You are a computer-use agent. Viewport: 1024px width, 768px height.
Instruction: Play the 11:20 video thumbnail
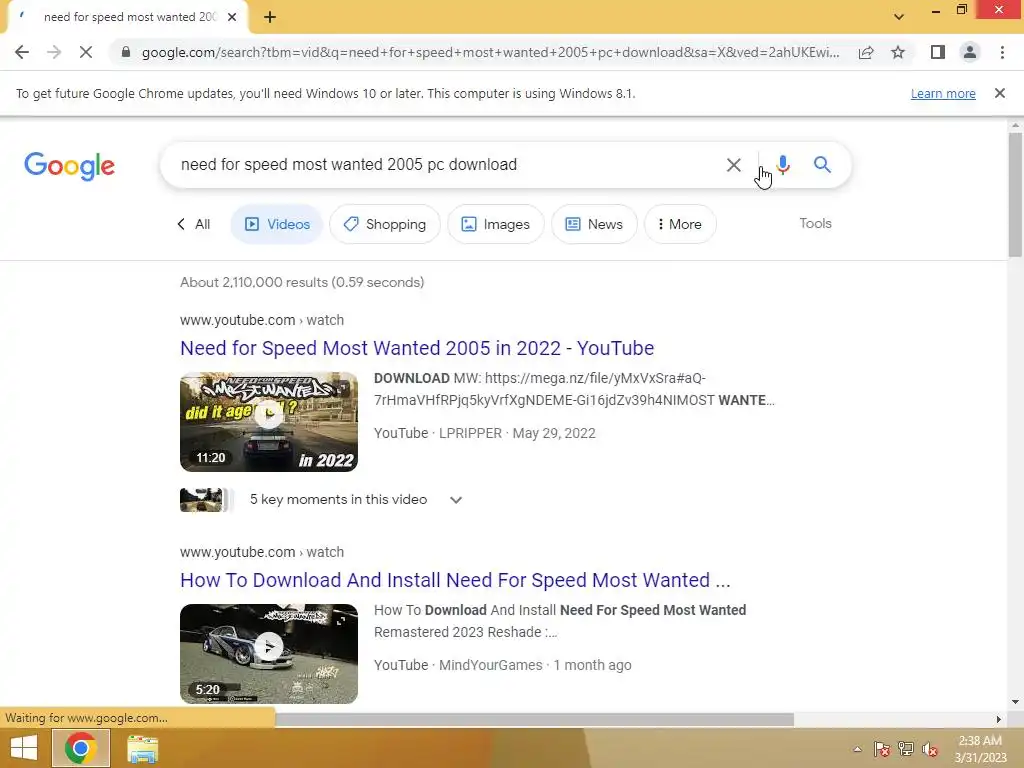[269, 422]
